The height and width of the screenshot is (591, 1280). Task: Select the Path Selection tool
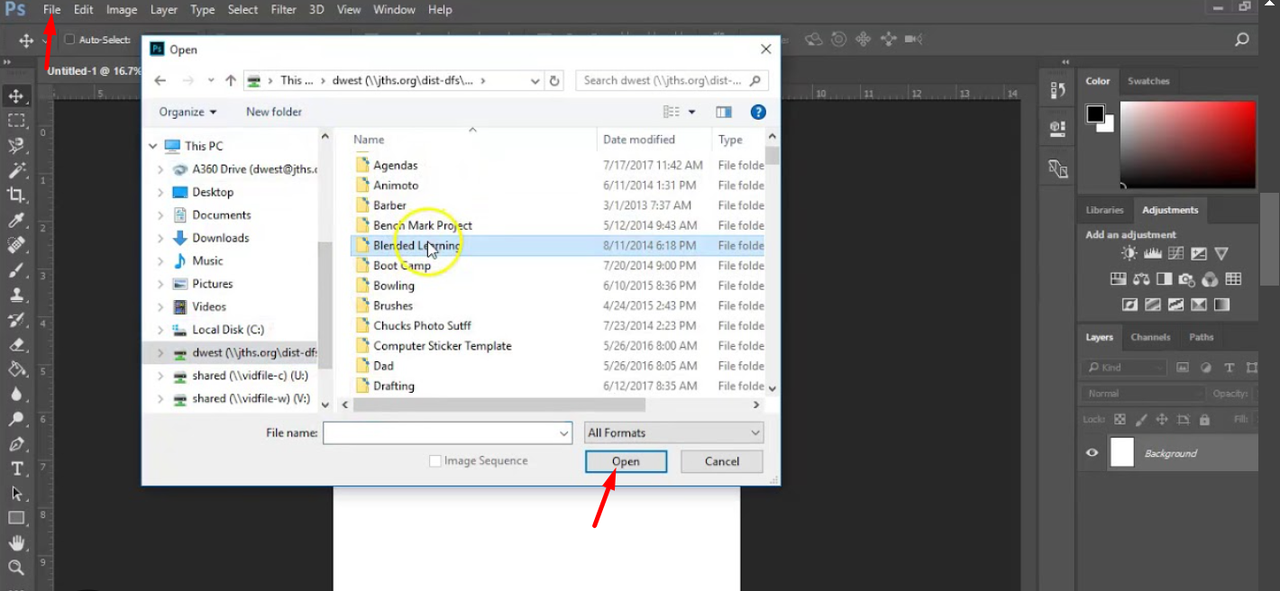coord(17,493)
